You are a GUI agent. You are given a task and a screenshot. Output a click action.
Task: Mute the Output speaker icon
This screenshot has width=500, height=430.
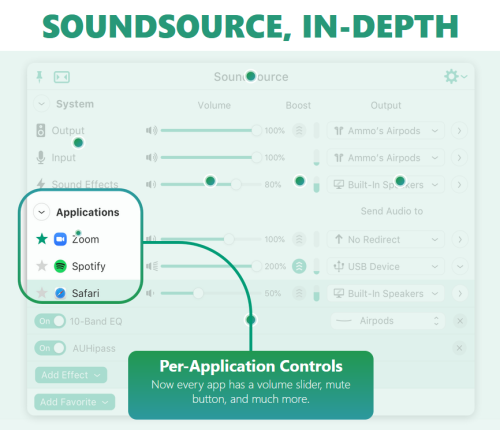(x=152, y=130)
